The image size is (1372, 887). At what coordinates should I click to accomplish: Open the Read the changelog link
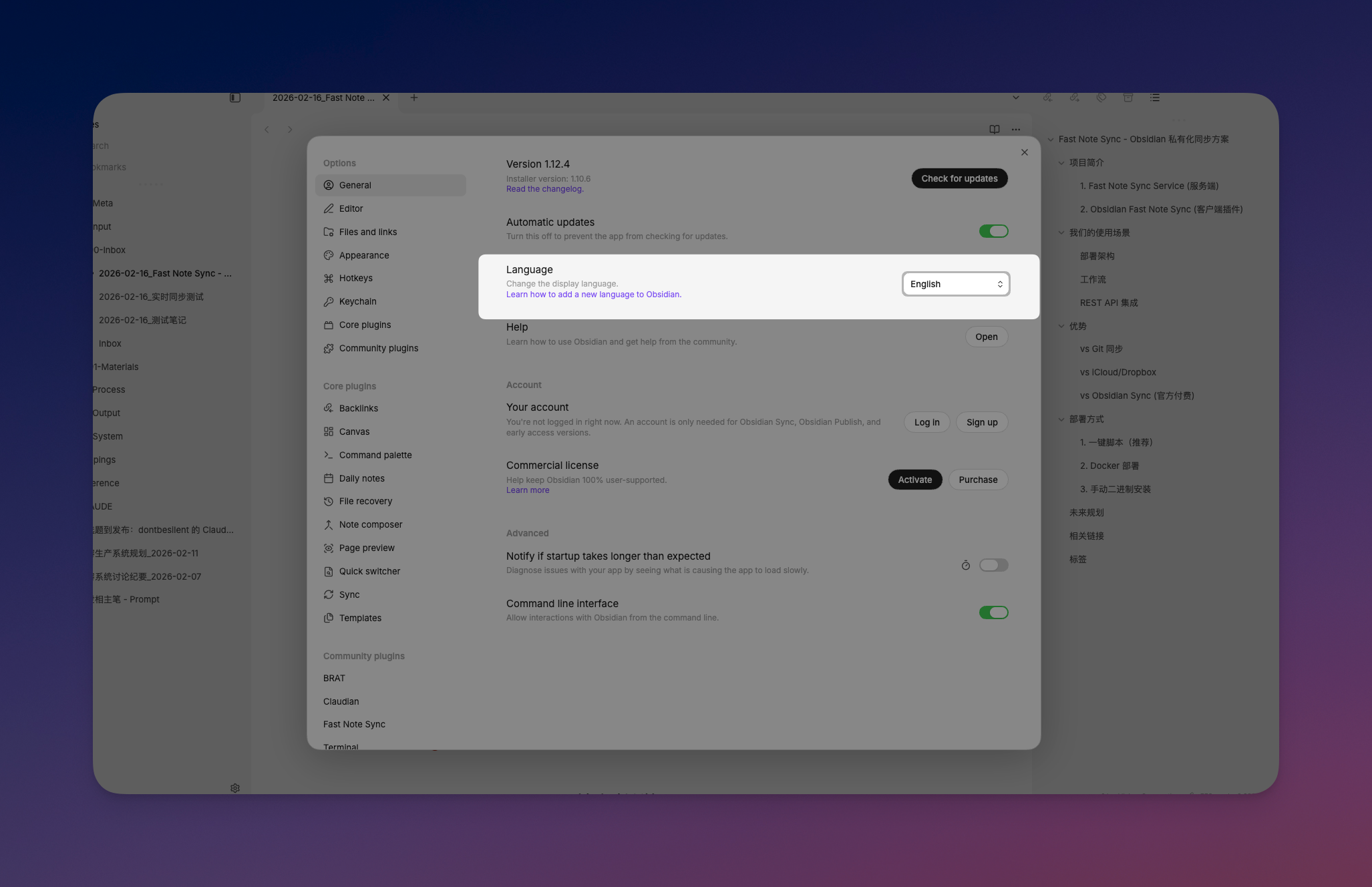pos(544,189)
